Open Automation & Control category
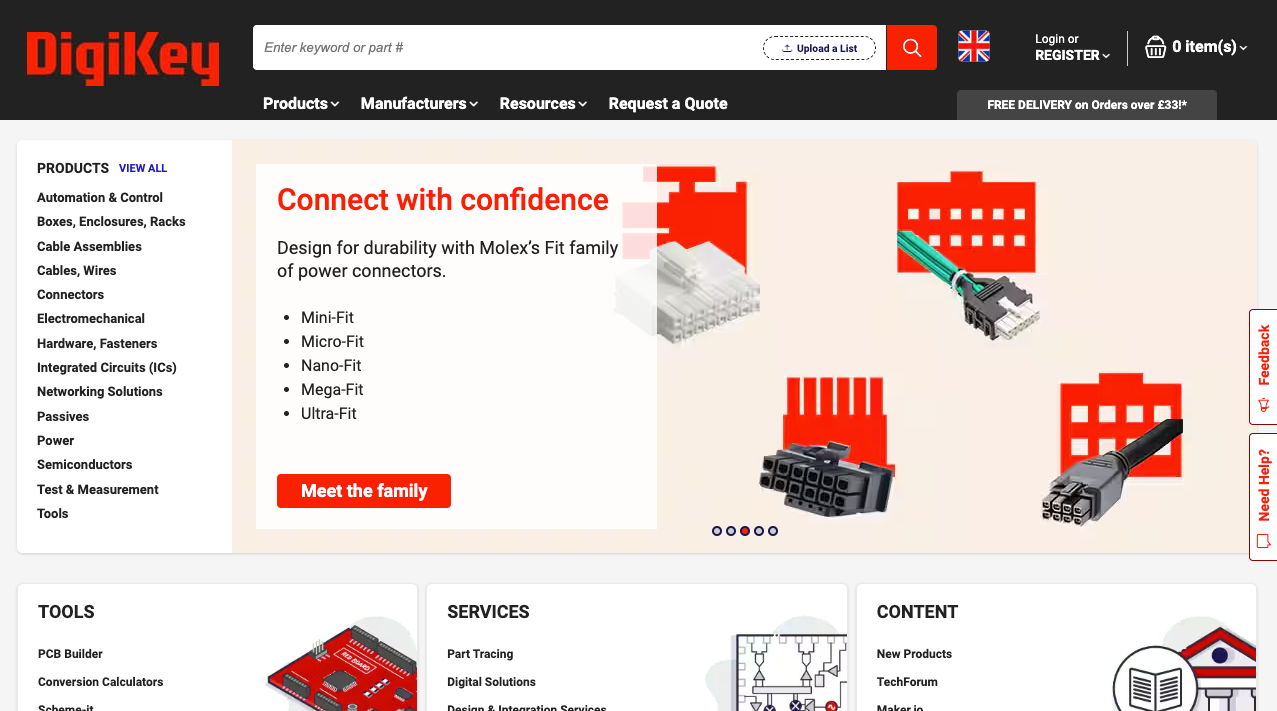This screenshot has height=711, width=1277. click(x=100, y=198)
